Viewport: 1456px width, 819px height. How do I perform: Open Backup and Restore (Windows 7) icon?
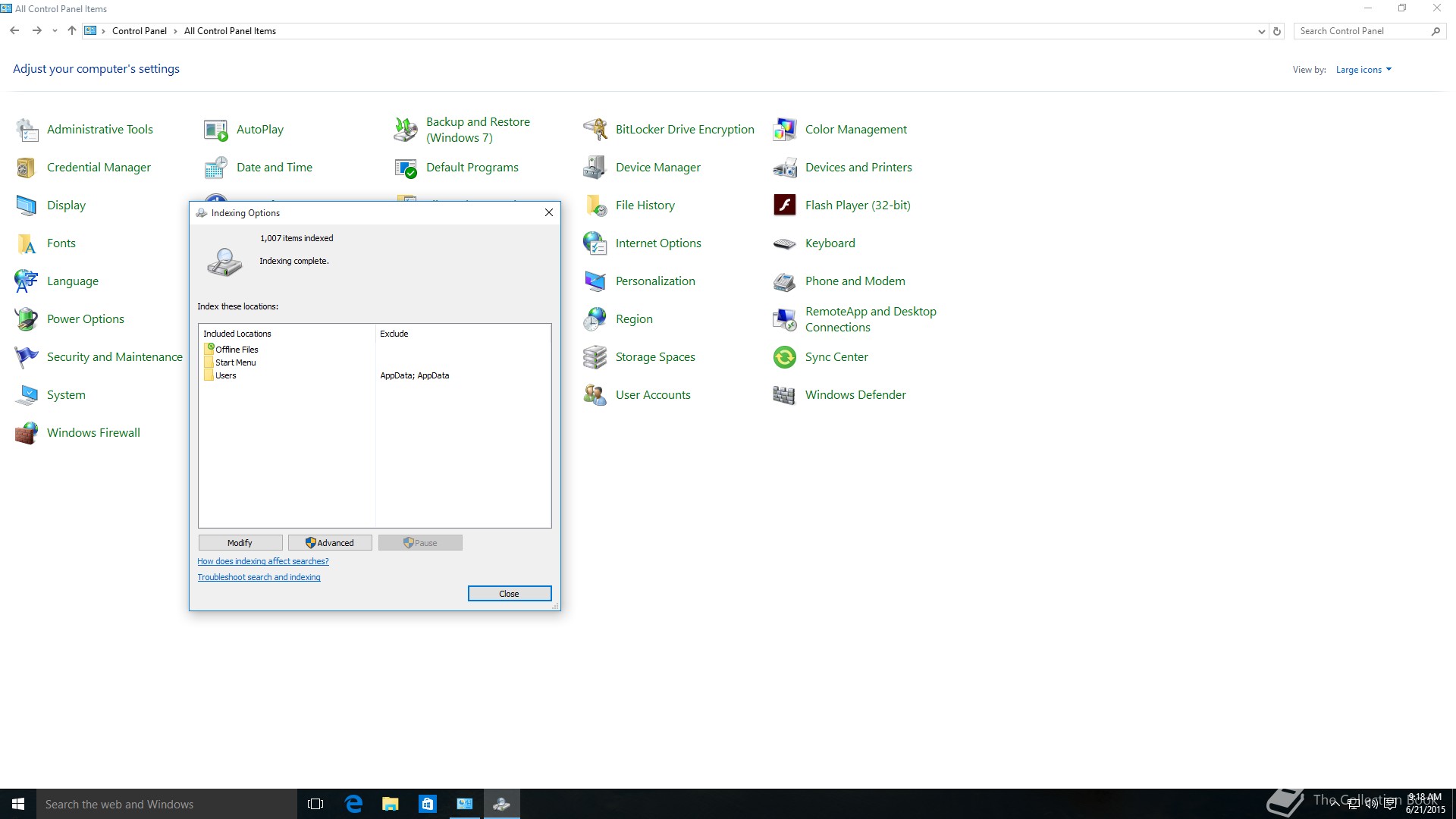point(406,130)
